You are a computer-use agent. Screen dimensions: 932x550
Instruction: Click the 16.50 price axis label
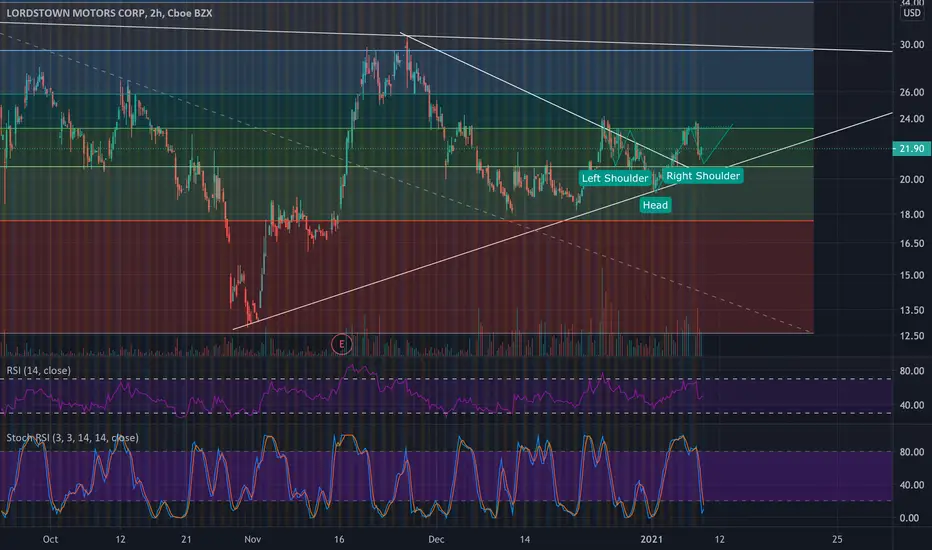912,243
